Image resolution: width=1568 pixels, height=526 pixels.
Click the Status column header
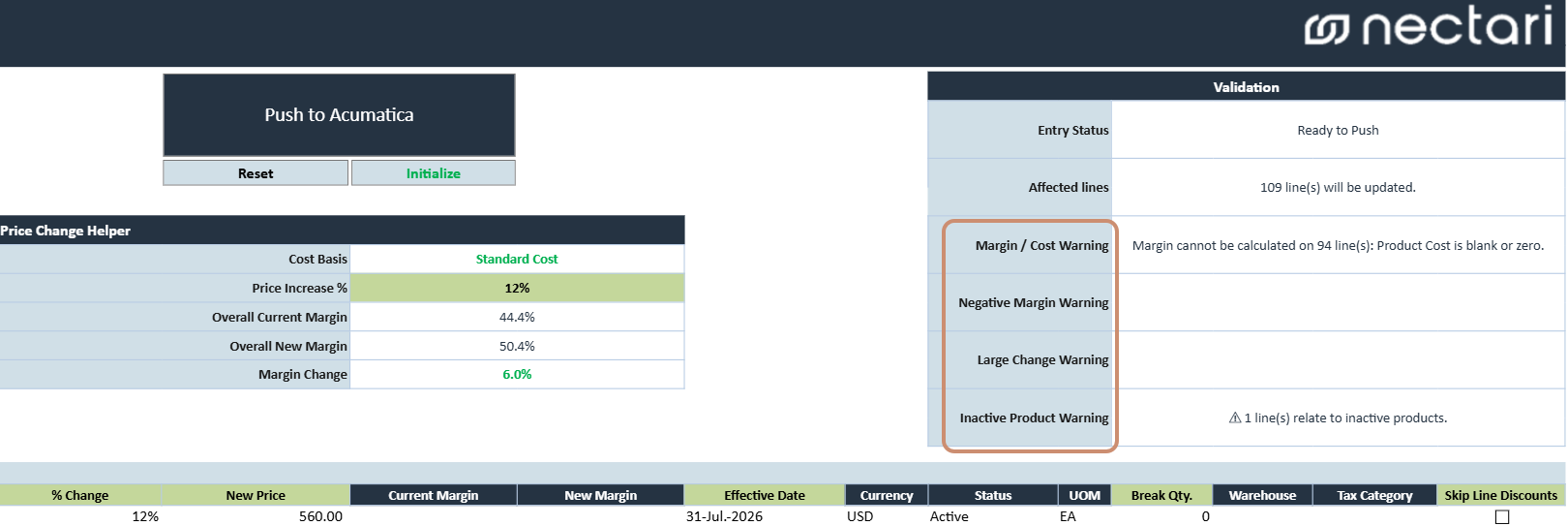pos(993,495)
